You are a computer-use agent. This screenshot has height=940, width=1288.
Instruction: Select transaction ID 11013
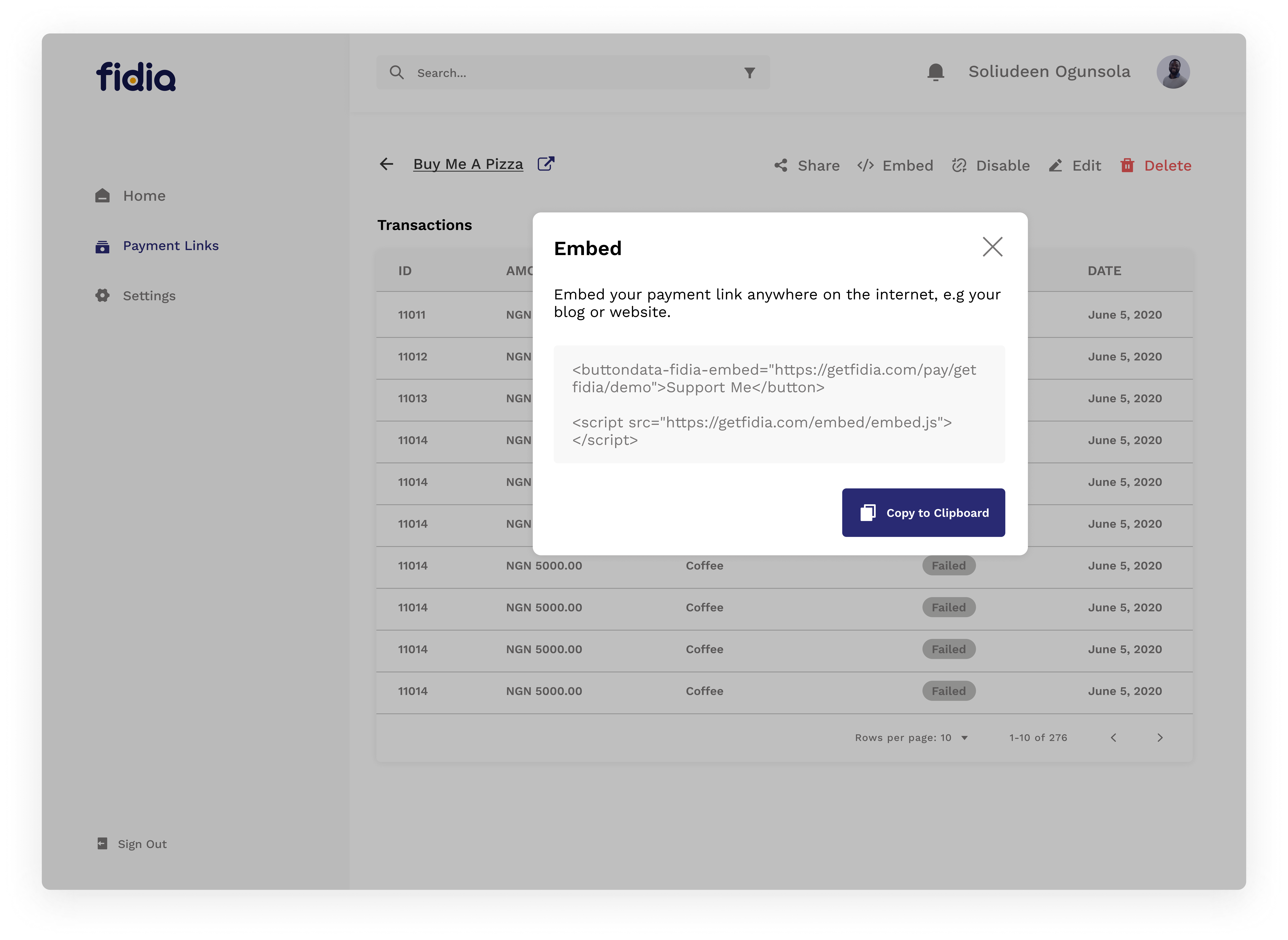tap(413, 398)
